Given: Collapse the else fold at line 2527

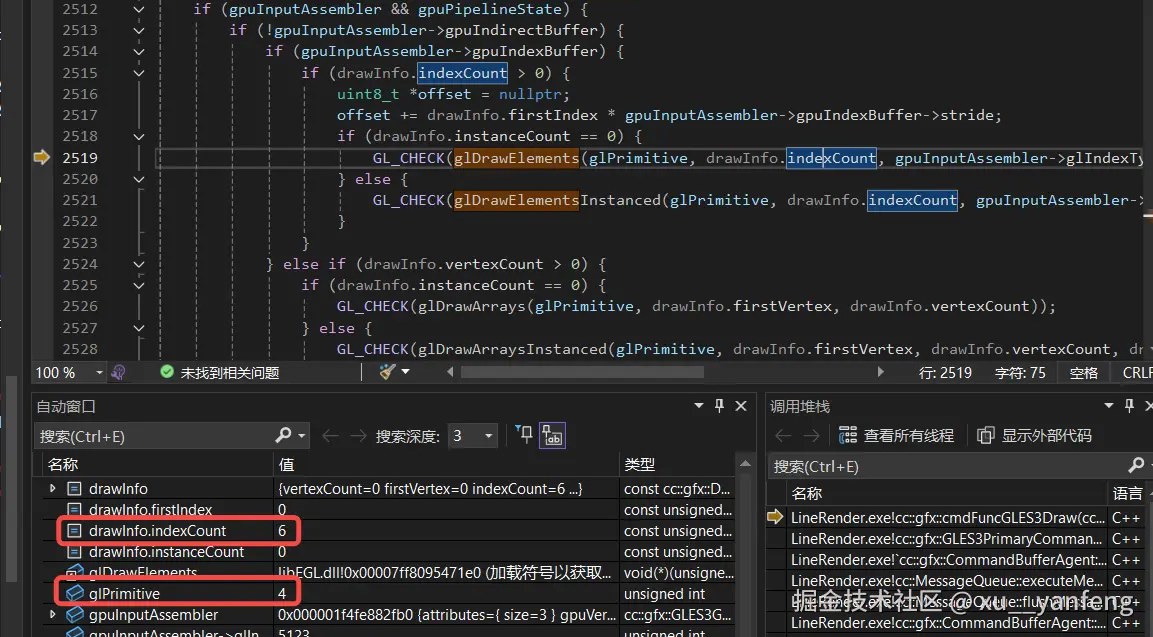Looking at the screenshot, I should point(138,328).
